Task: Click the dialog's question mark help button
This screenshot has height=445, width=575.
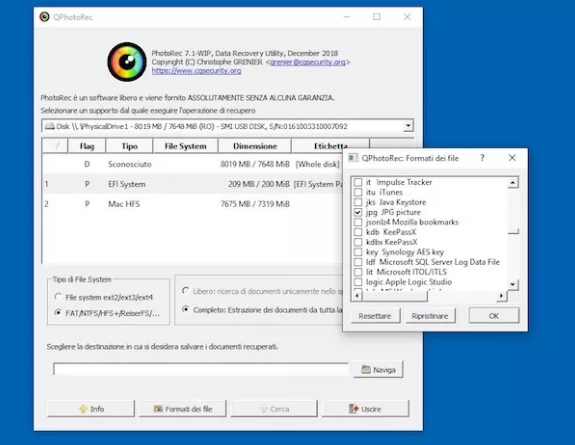Action: (x=482, y=158)
